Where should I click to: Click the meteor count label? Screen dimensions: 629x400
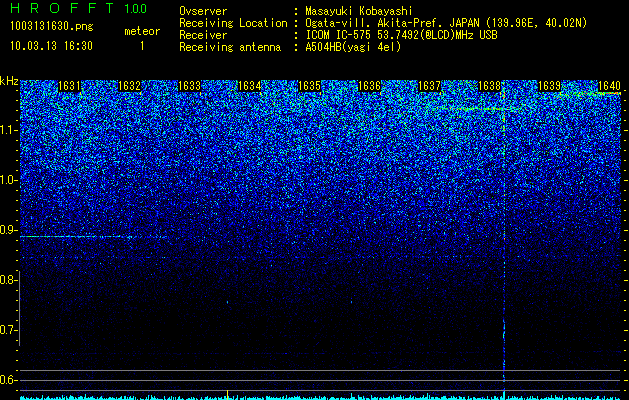point(142,31)
